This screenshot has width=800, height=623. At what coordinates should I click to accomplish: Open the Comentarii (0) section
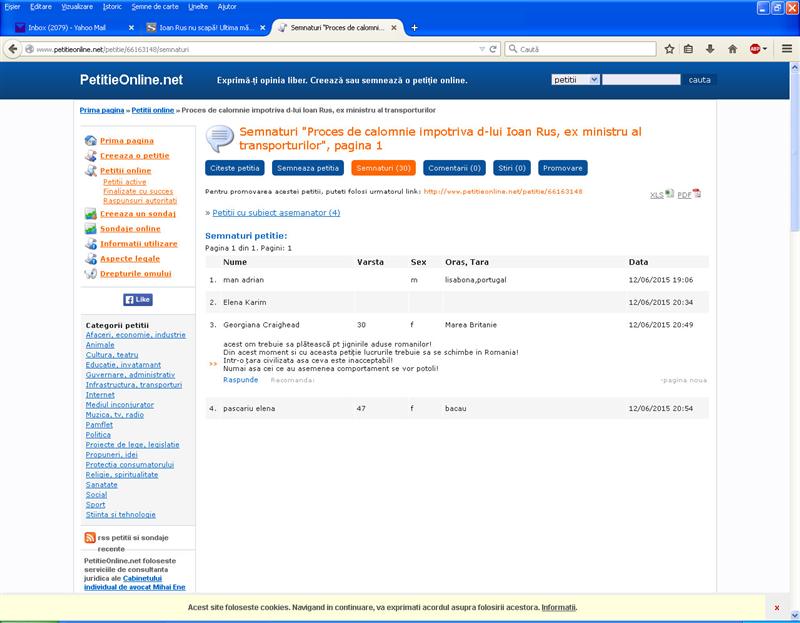[454, 168]
